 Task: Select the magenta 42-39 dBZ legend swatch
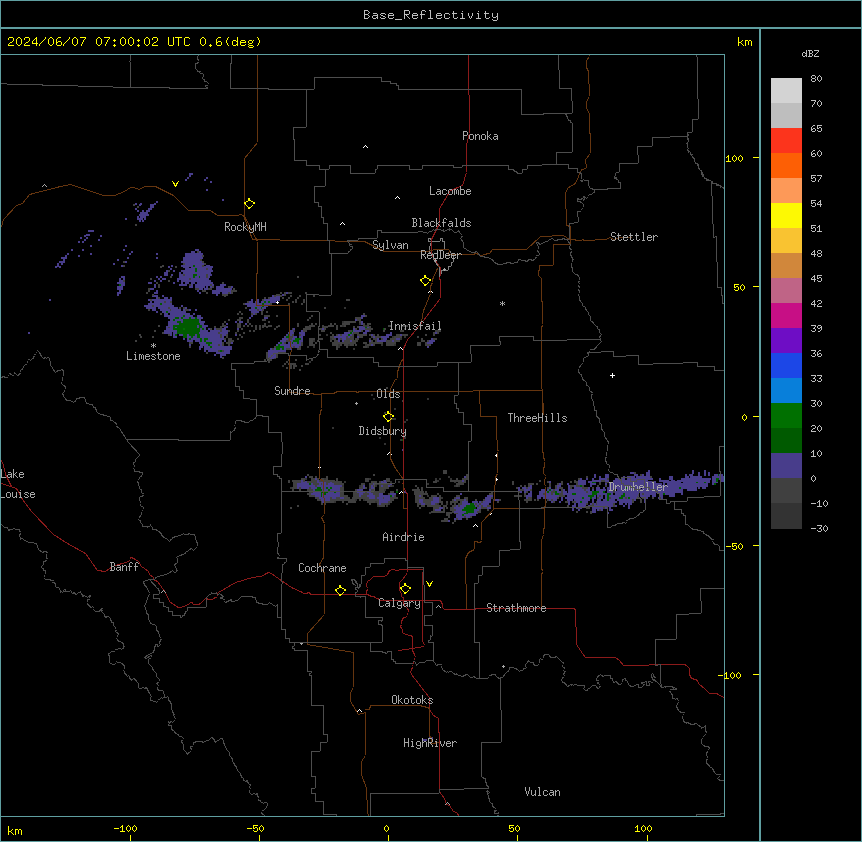pos(786,315)
